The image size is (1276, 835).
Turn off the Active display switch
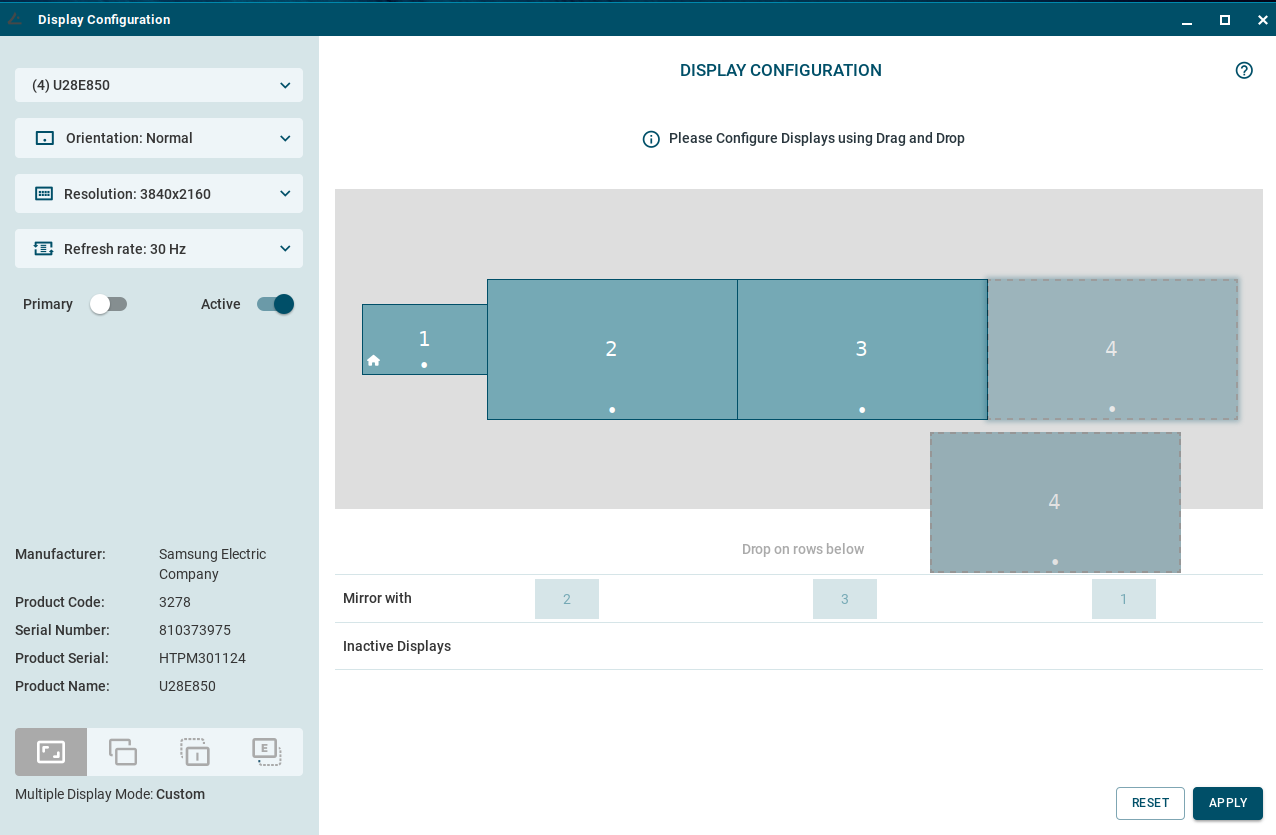[x=275, y=304]
